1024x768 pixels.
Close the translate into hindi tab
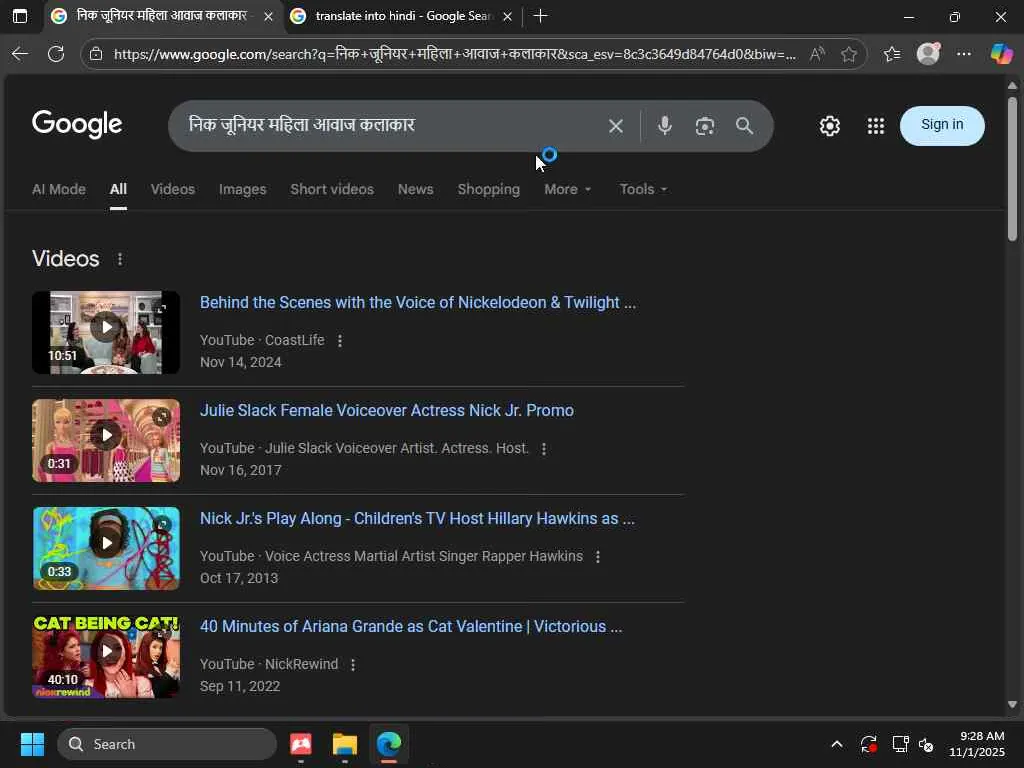click(507, 16)
